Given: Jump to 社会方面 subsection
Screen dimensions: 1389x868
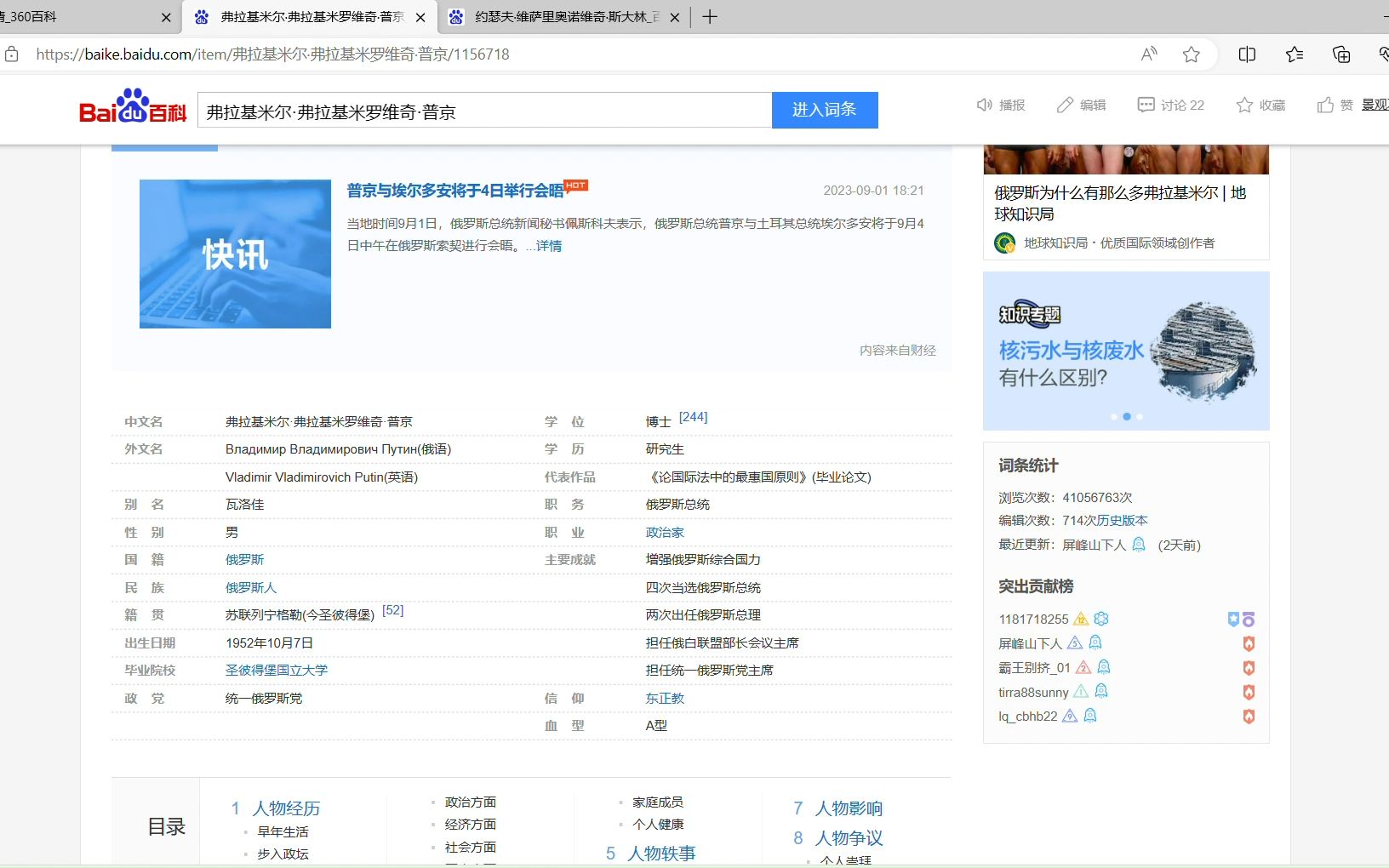Looking at the screenshot, I should tap(471, 848).
